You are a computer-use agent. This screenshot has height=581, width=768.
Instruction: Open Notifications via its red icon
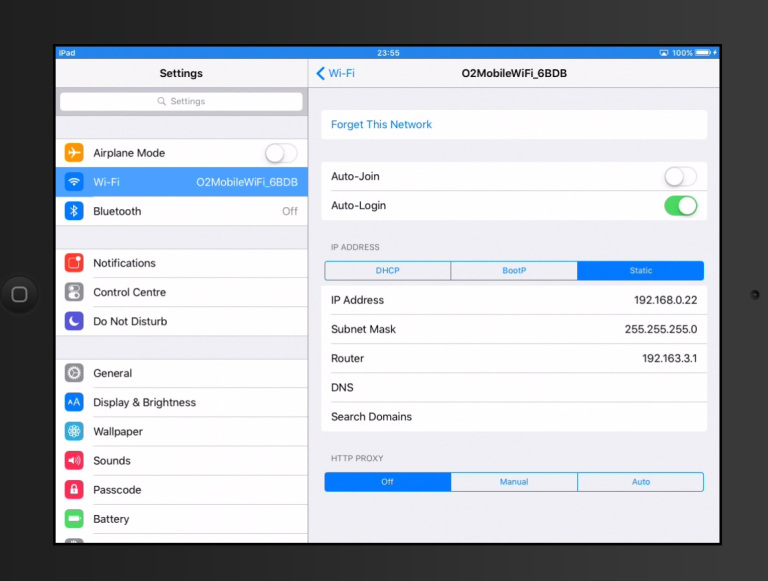[74, 263]
